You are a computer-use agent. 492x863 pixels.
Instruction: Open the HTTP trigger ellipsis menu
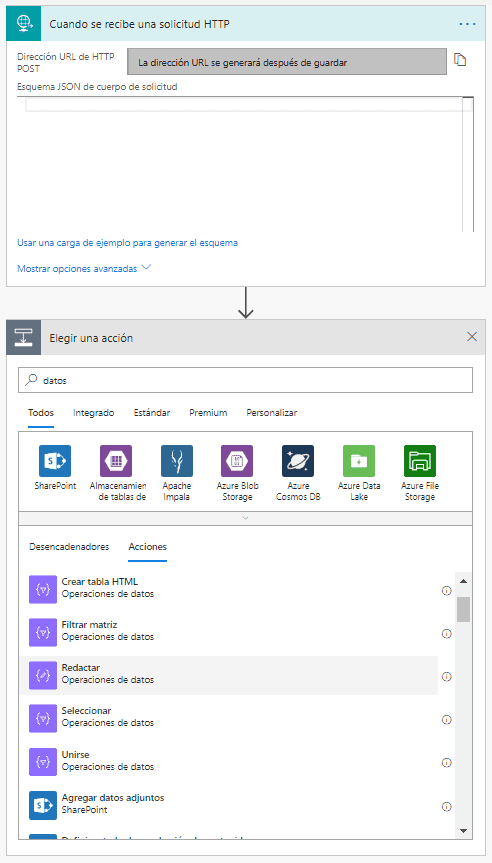467,24
